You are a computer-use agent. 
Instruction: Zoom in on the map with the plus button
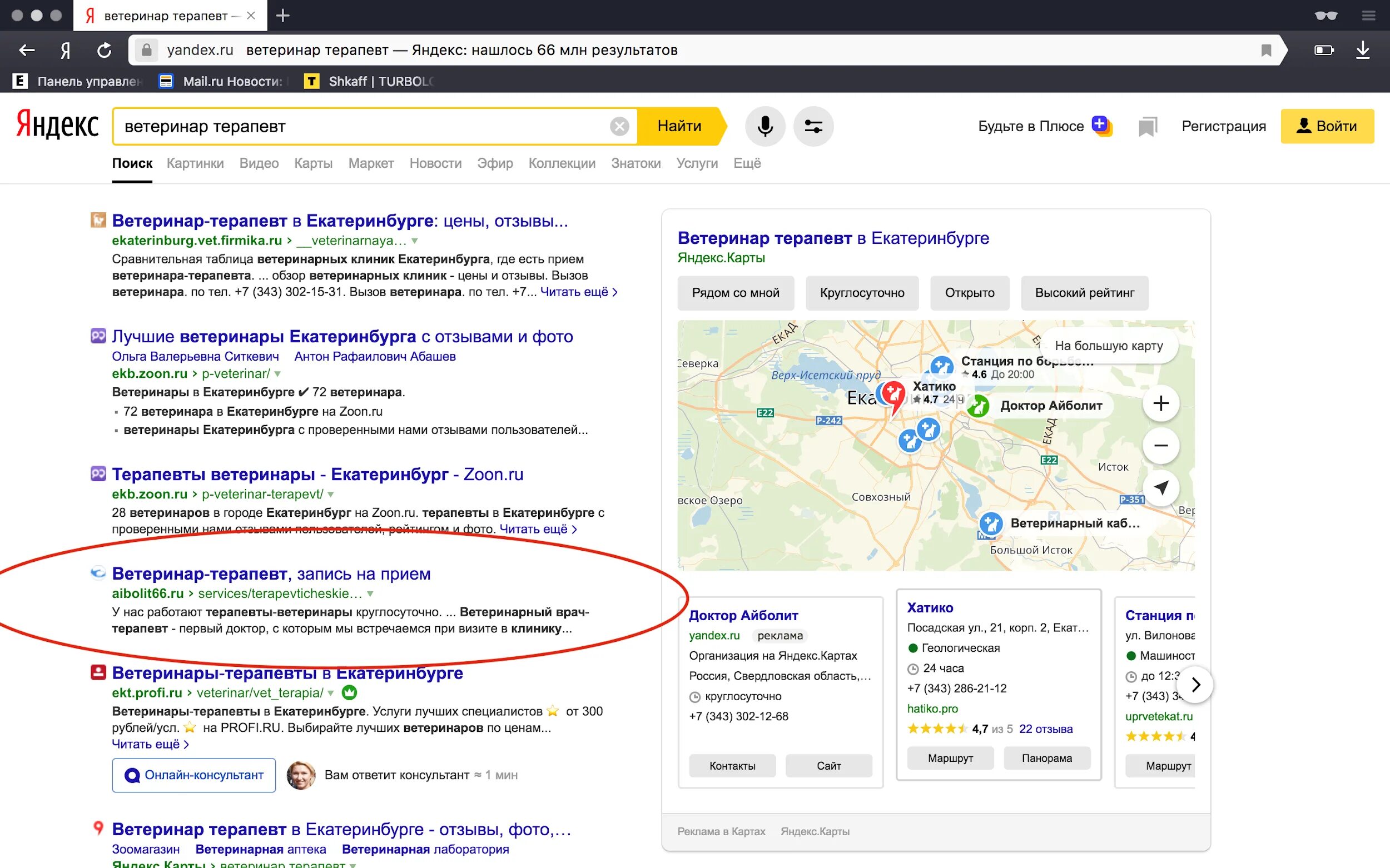[1160, 403]
